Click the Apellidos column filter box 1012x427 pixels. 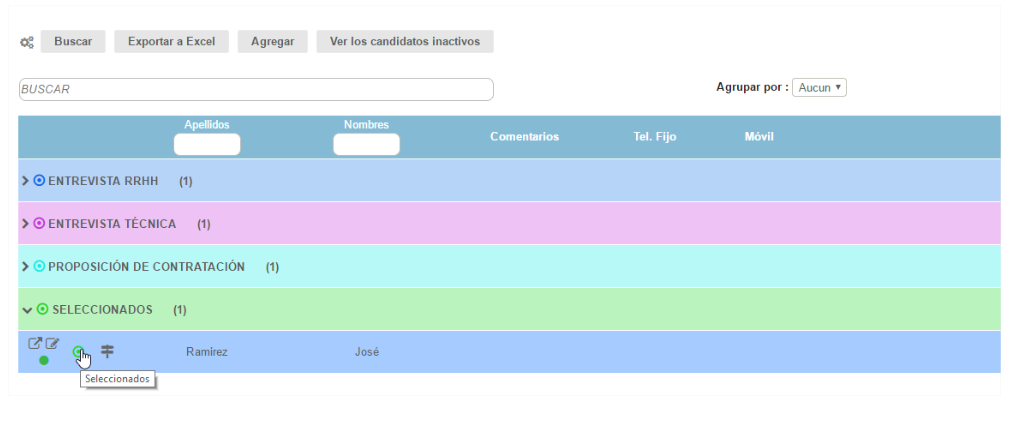tap(207, 145)
